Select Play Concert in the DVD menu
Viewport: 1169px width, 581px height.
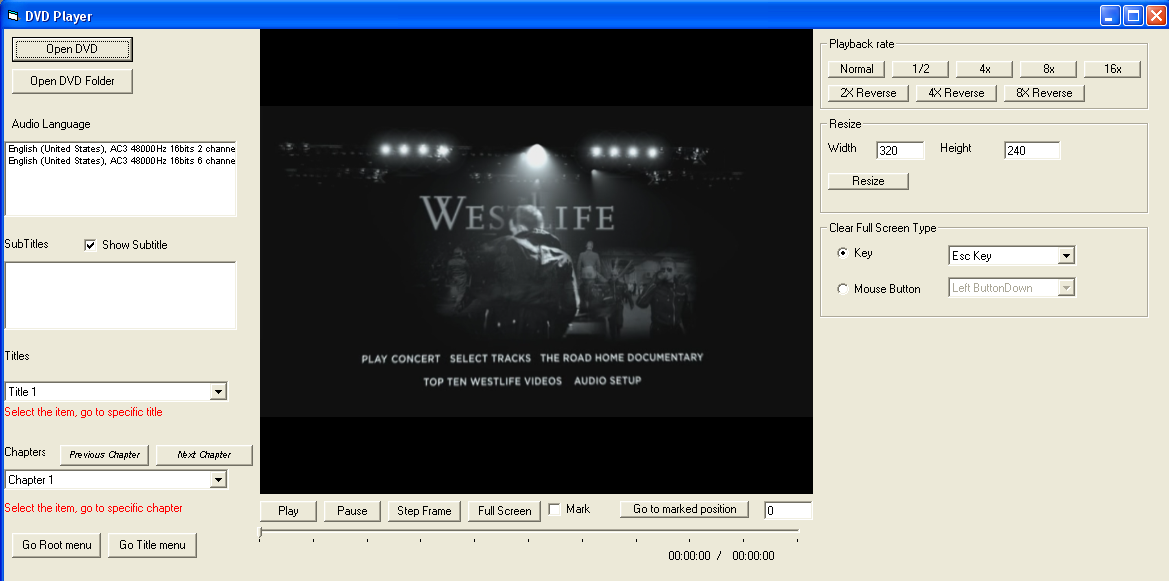(400, 358)
